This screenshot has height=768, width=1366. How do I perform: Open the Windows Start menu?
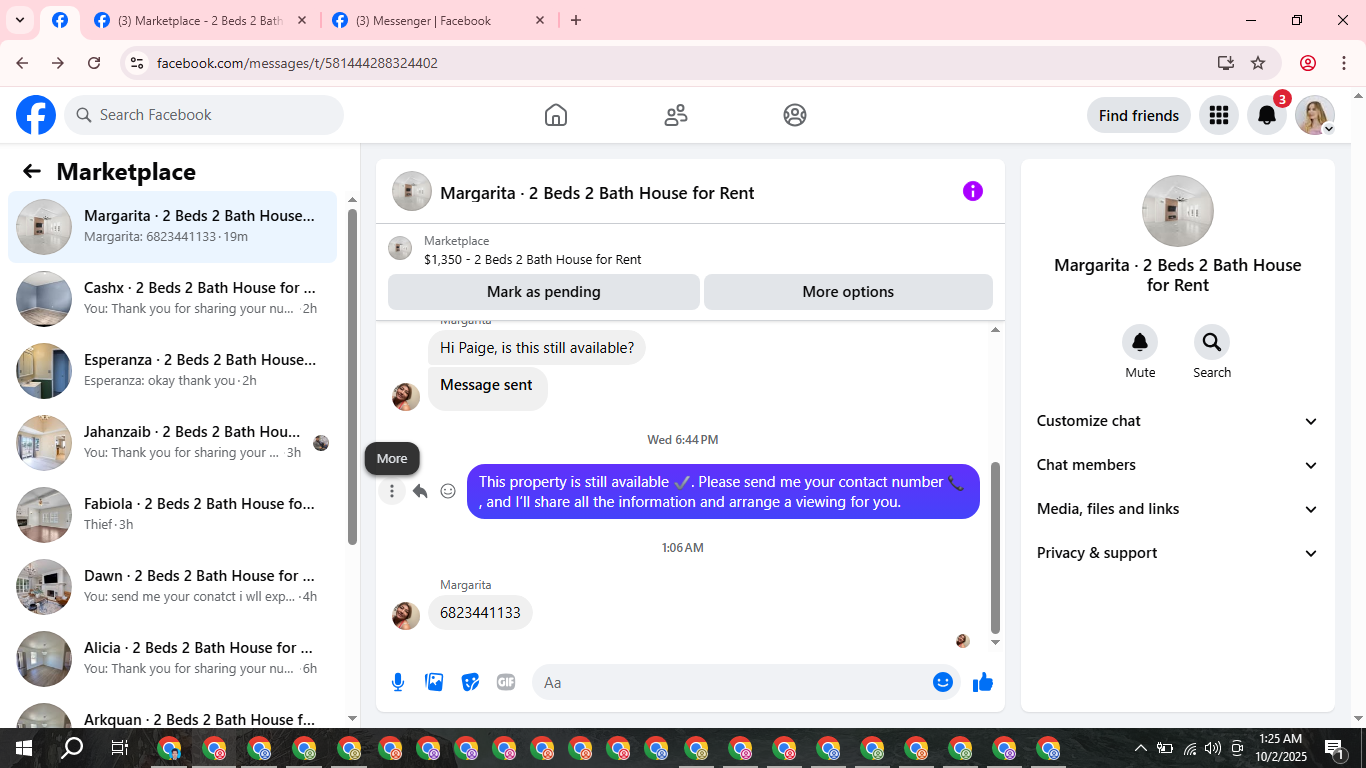pyautogui.click(x=23, y=748)
